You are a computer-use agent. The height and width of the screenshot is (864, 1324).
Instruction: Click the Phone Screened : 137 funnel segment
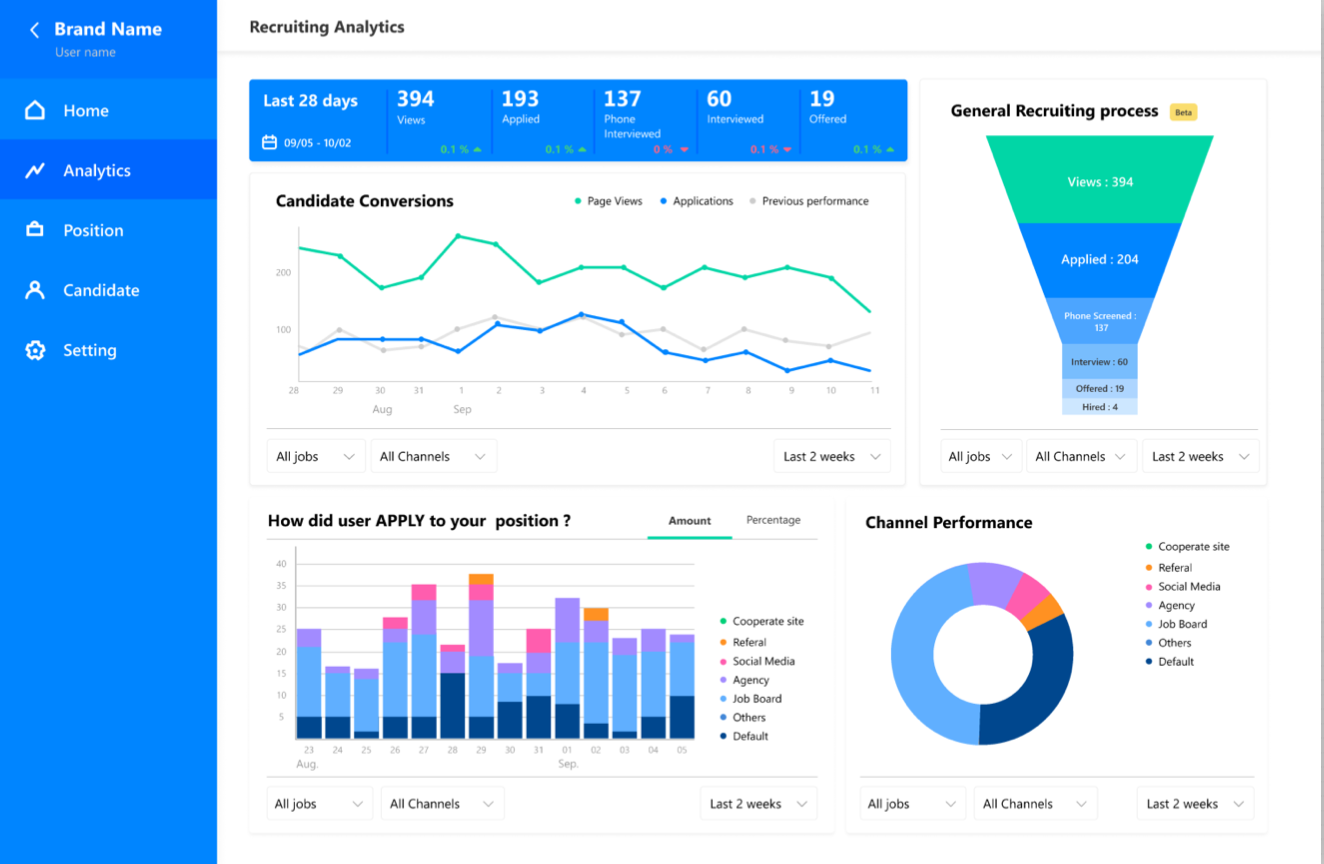coord(1100,321)
